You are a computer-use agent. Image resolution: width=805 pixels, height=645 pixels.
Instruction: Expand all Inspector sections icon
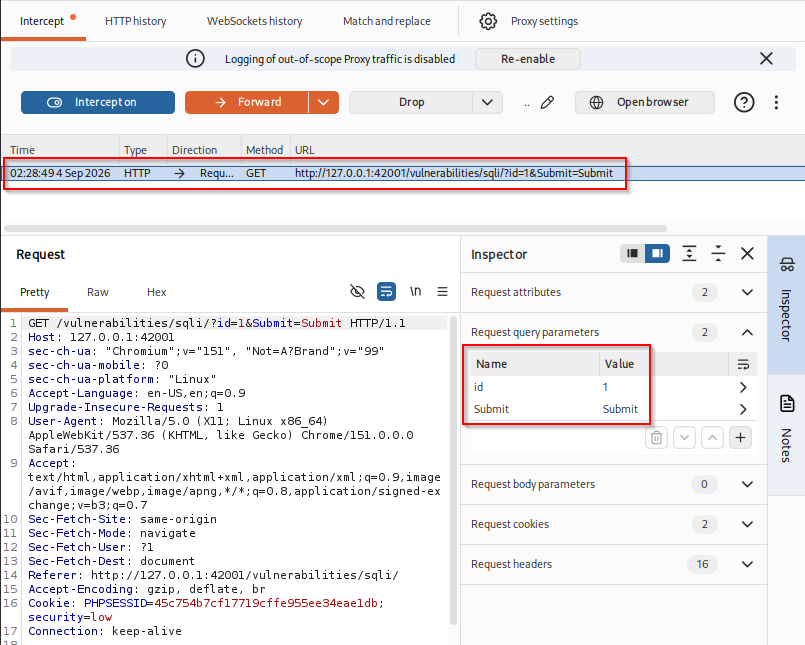[689, 253]
